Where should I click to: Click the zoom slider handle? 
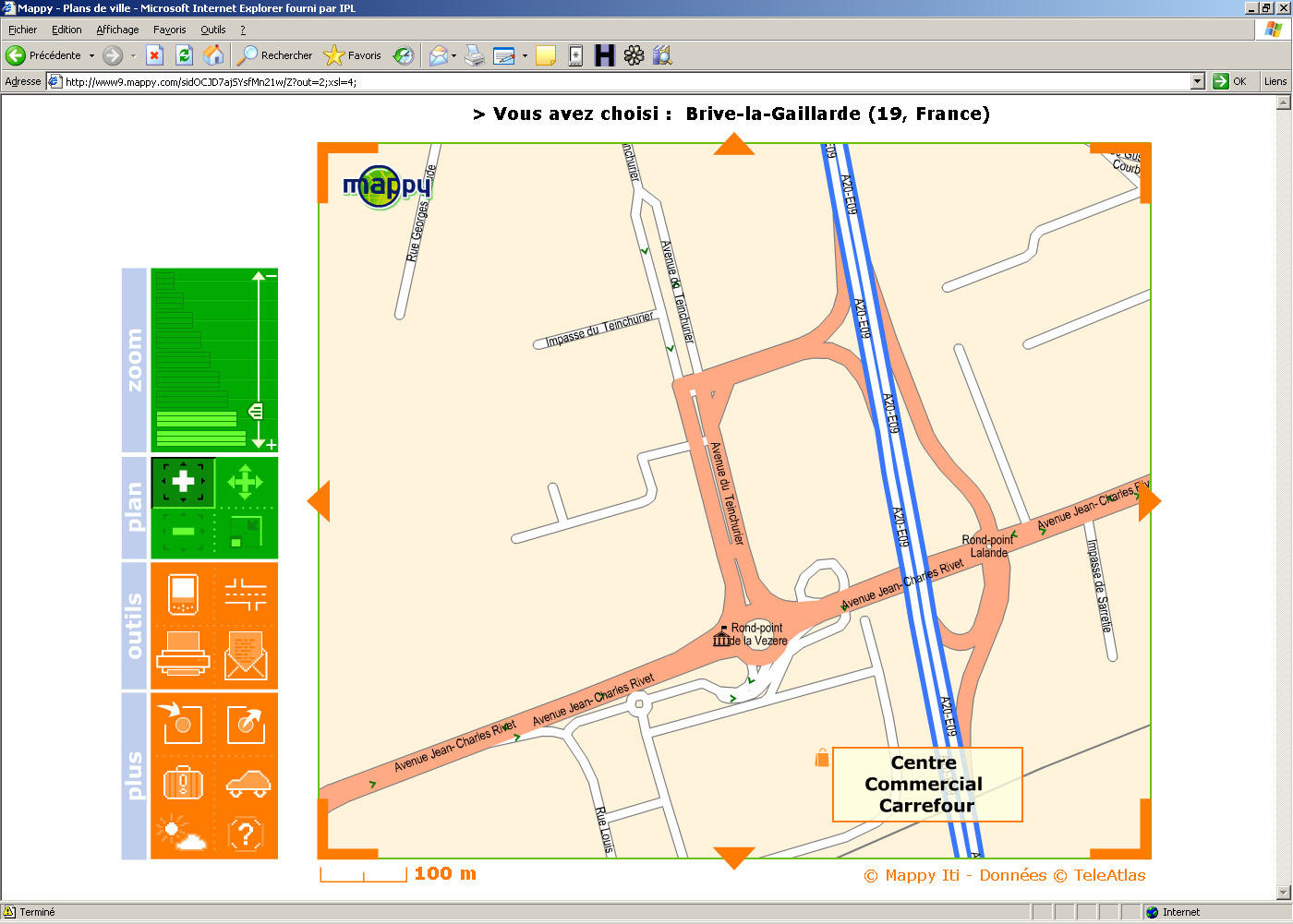pos(256,411)
